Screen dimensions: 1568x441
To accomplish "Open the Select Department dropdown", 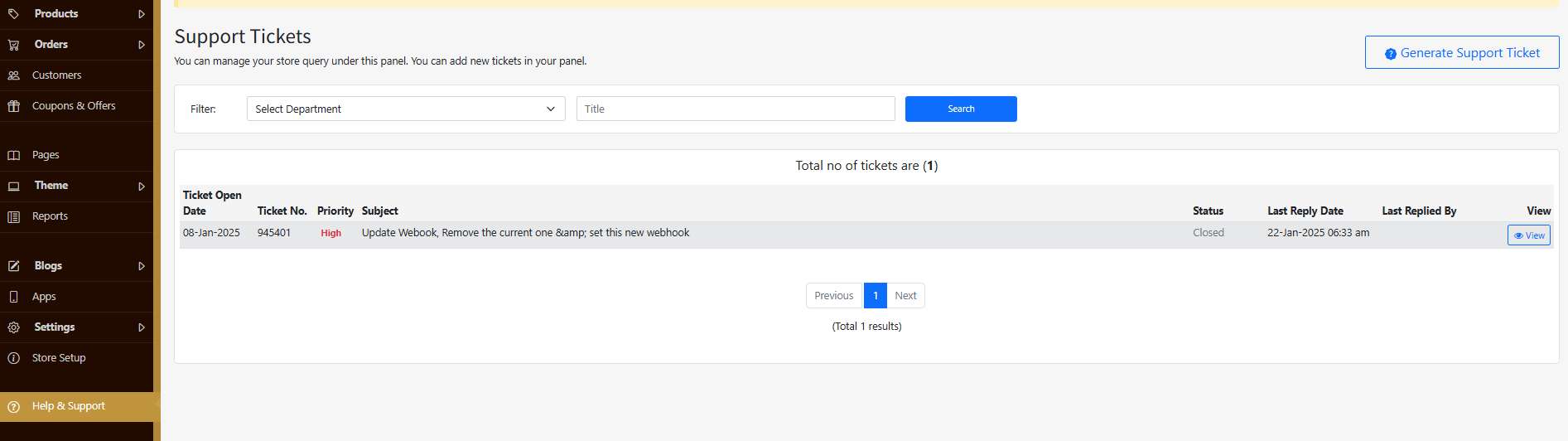I will [406, 109].
